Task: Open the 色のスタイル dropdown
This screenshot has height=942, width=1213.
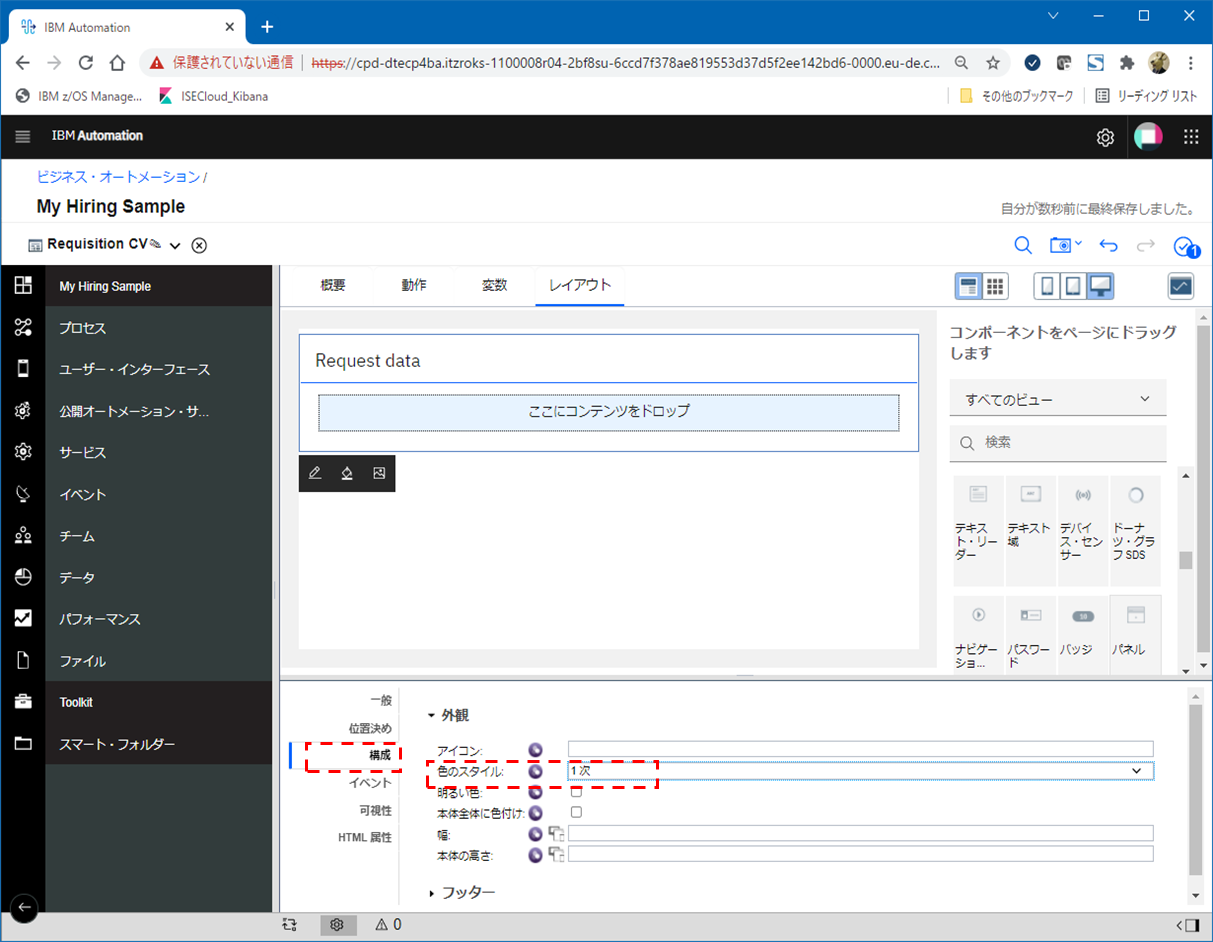Action: (x=861, y=771)
